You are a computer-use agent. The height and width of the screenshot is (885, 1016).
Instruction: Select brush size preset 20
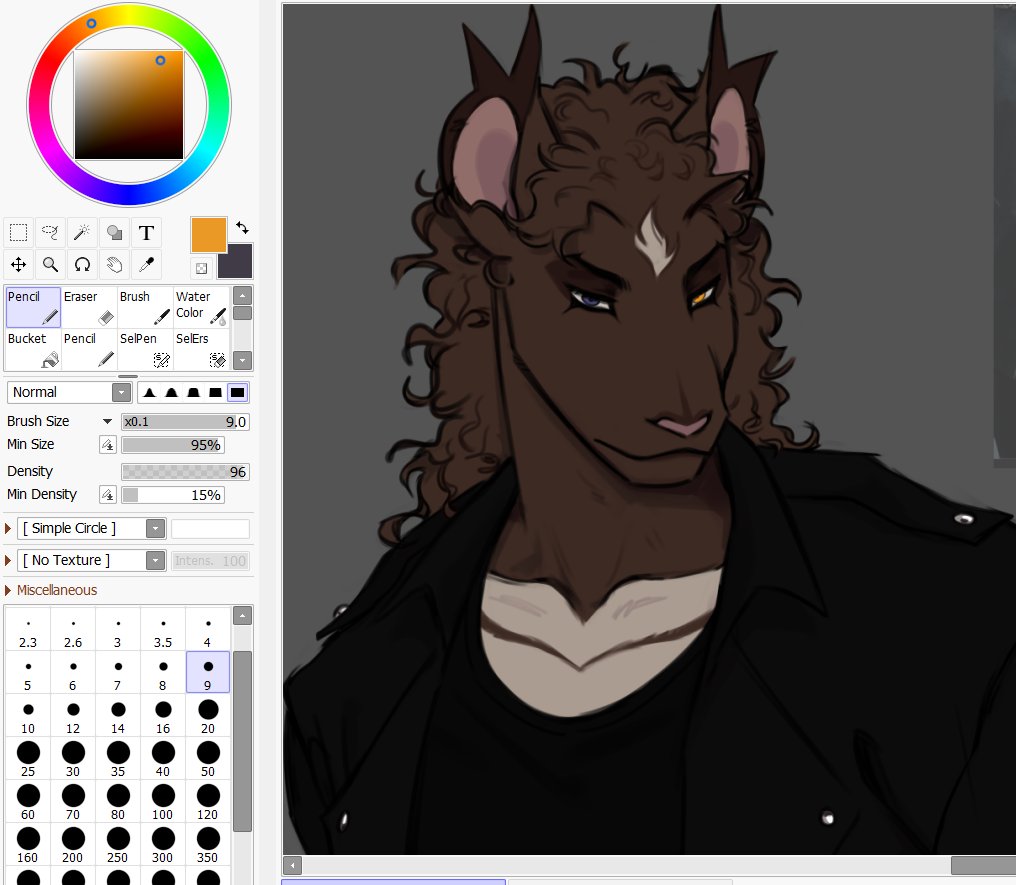[207, 716]
